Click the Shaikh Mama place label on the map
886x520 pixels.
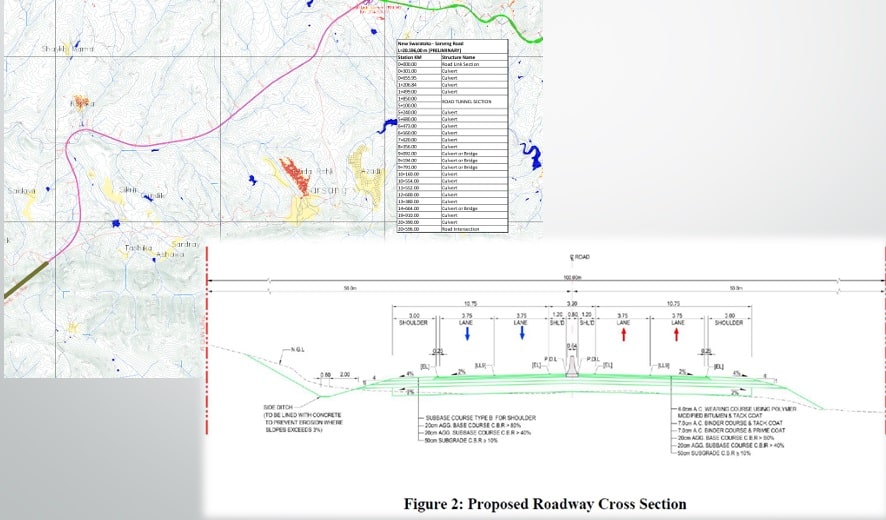[x=68, y=49]
